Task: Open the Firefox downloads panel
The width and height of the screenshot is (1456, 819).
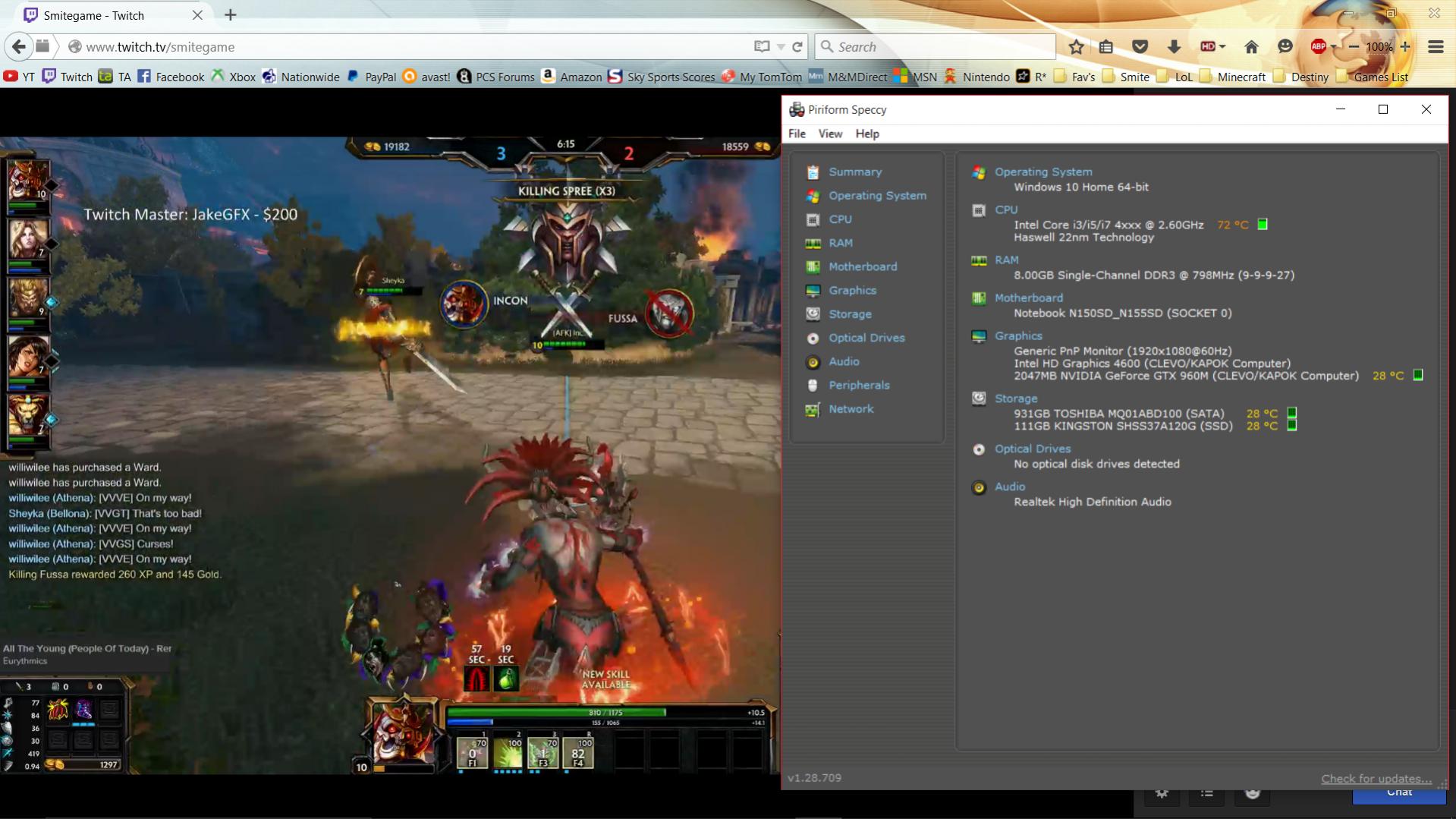Action: 1174,47
